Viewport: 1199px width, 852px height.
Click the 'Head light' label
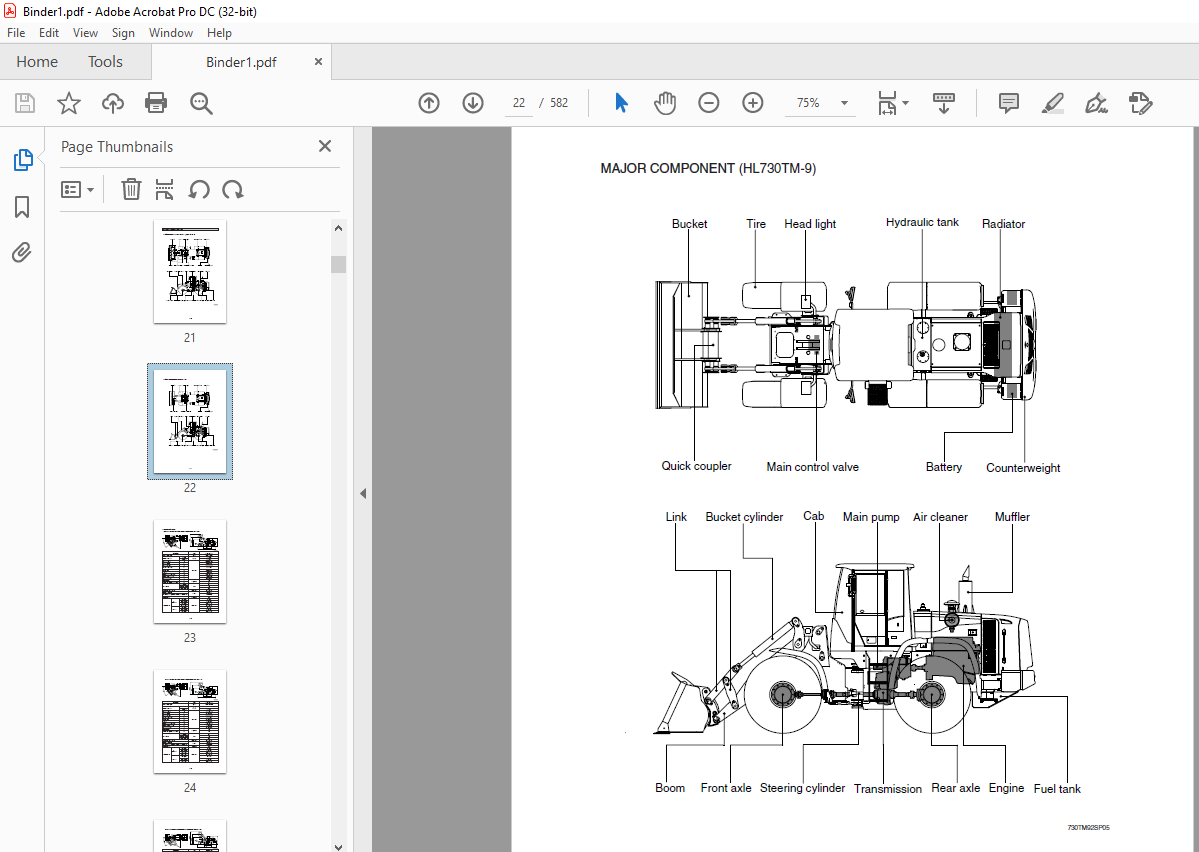click(810, 224)
